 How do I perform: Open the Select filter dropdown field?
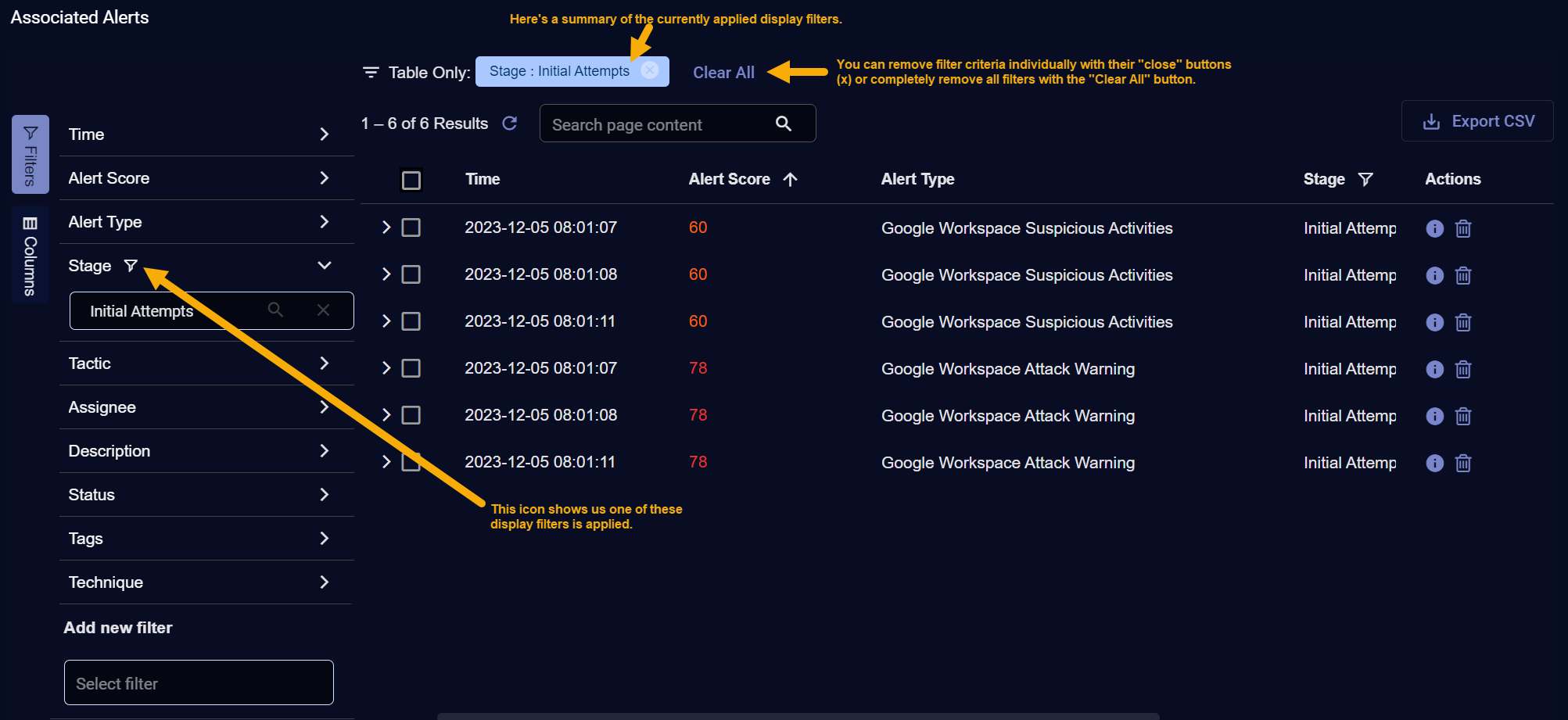coord(199,682)
